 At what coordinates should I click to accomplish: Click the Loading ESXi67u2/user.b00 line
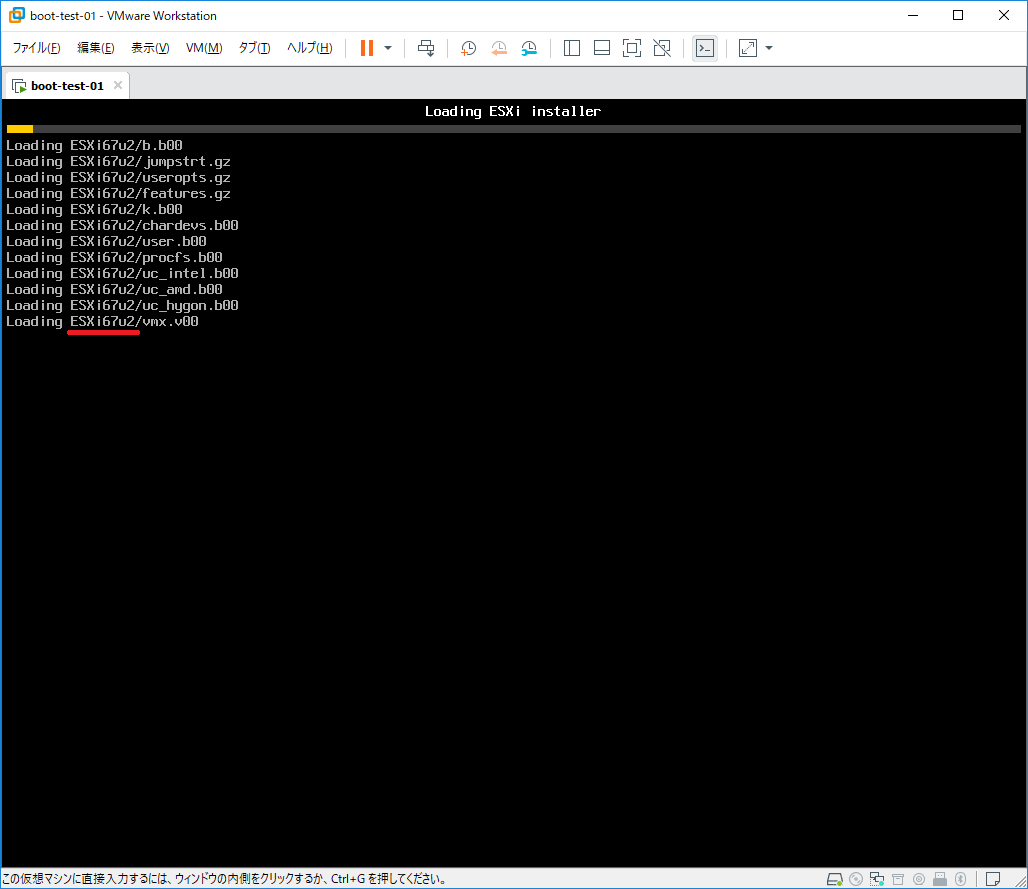tap(106, 241)
